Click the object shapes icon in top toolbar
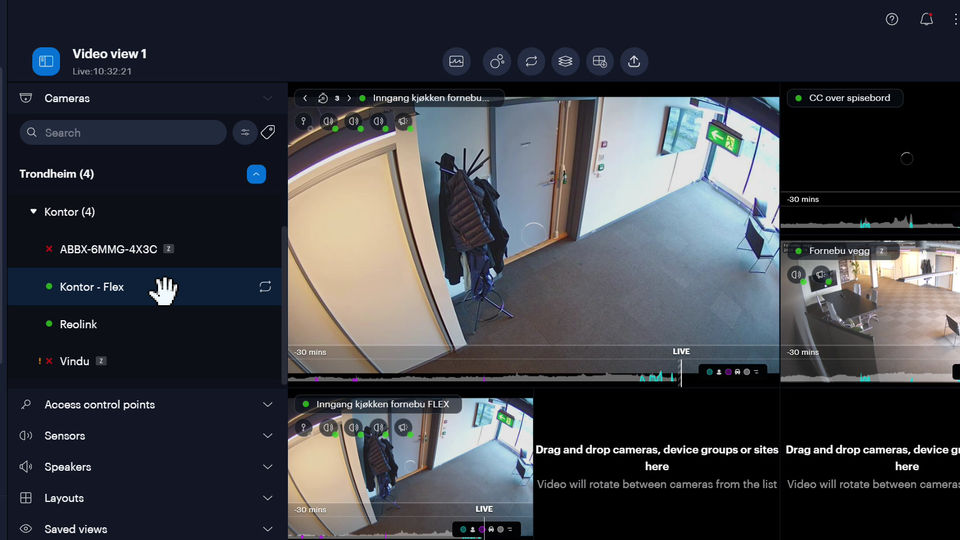960x540 pixels. [497, 61]
